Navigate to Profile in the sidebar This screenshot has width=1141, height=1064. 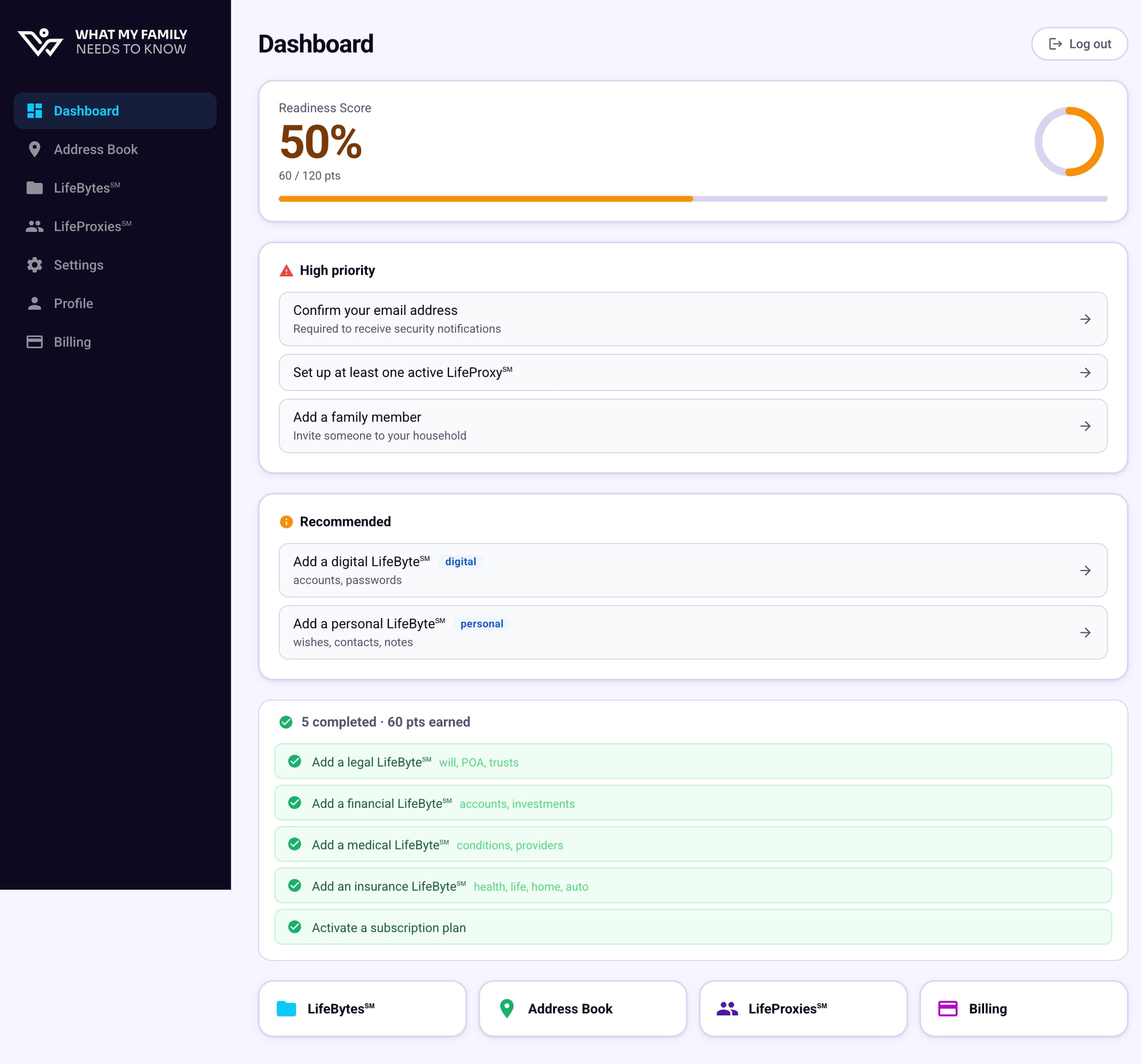pos(74,303)
